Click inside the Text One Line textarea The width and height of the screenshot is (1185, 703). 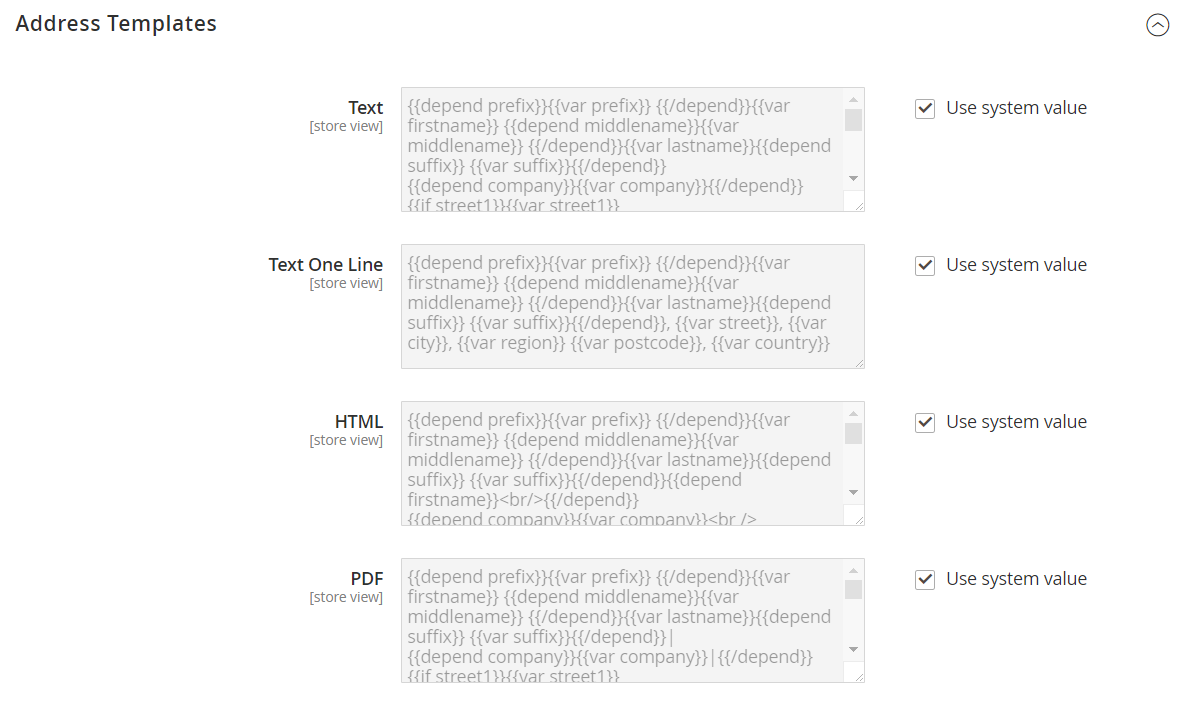633,306
